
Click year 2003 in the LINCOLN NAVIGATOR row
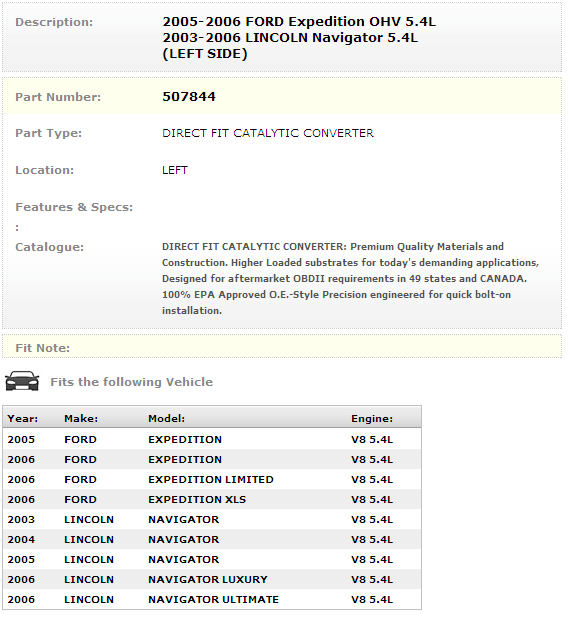click(x=21, y=520)
